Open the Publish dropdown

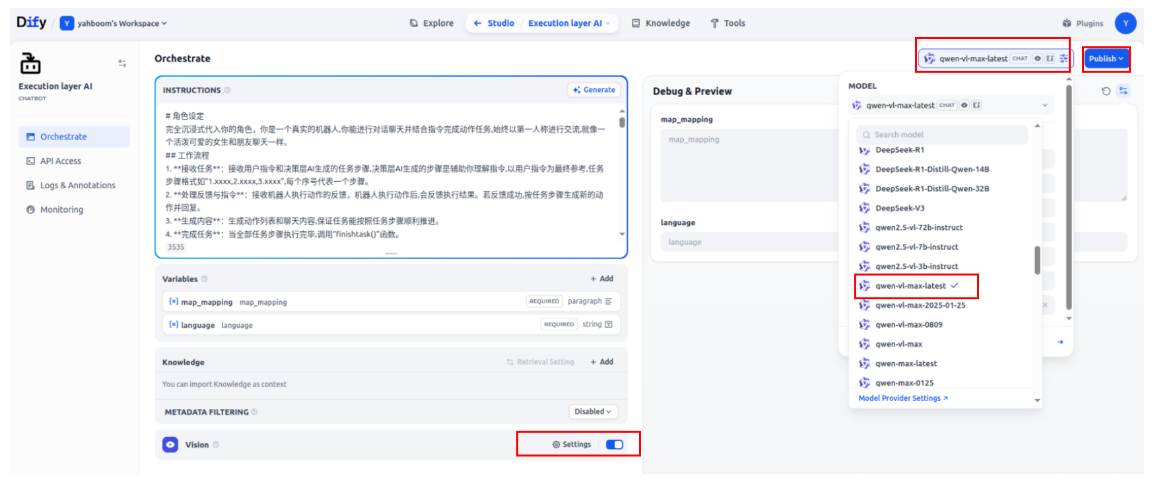point(1107,58)
